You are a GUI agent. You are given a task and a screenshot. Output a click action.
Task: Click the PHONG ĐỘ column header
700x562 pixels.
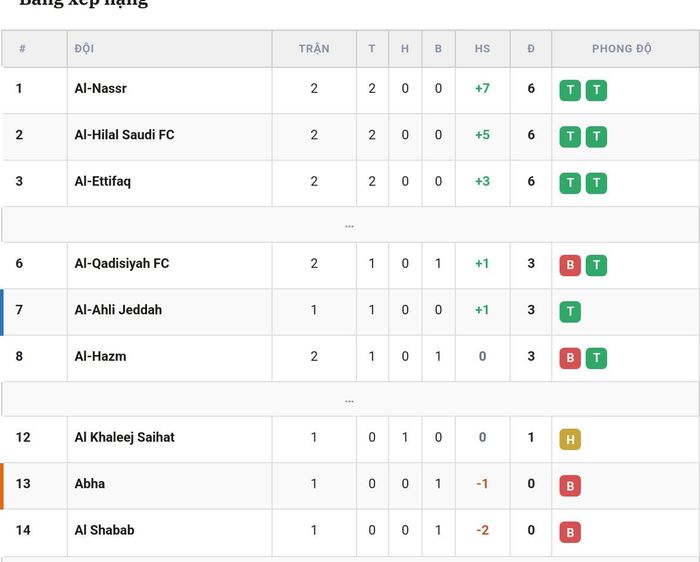(x=621, y=49)
